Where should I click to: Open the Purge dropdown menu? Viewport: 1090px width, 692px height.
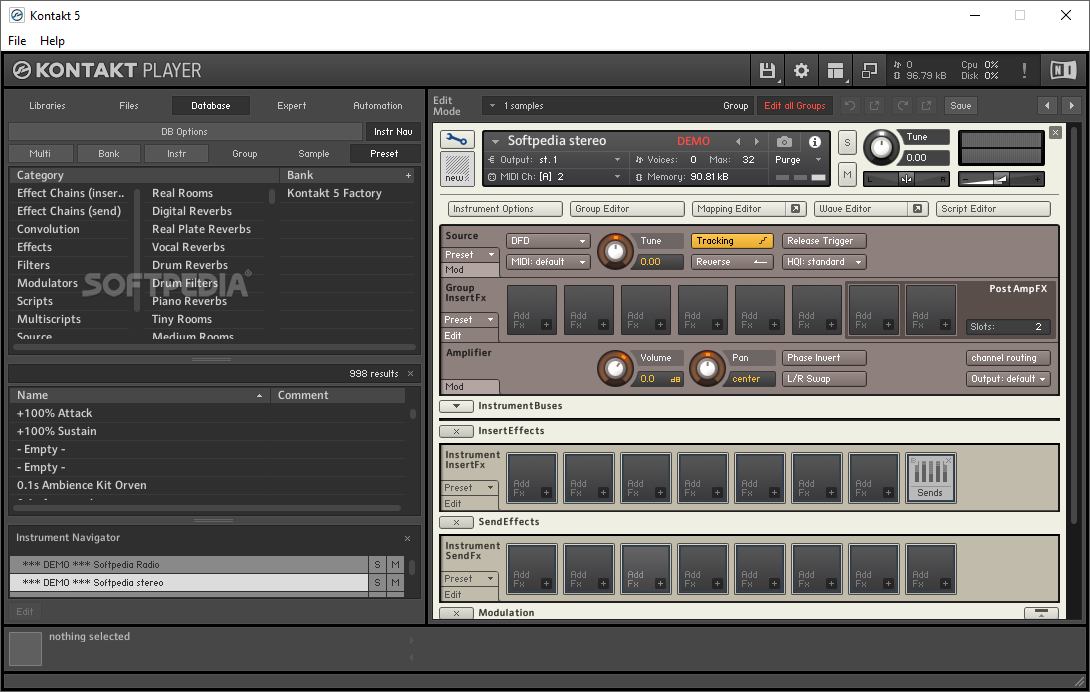tap(799, 159)
